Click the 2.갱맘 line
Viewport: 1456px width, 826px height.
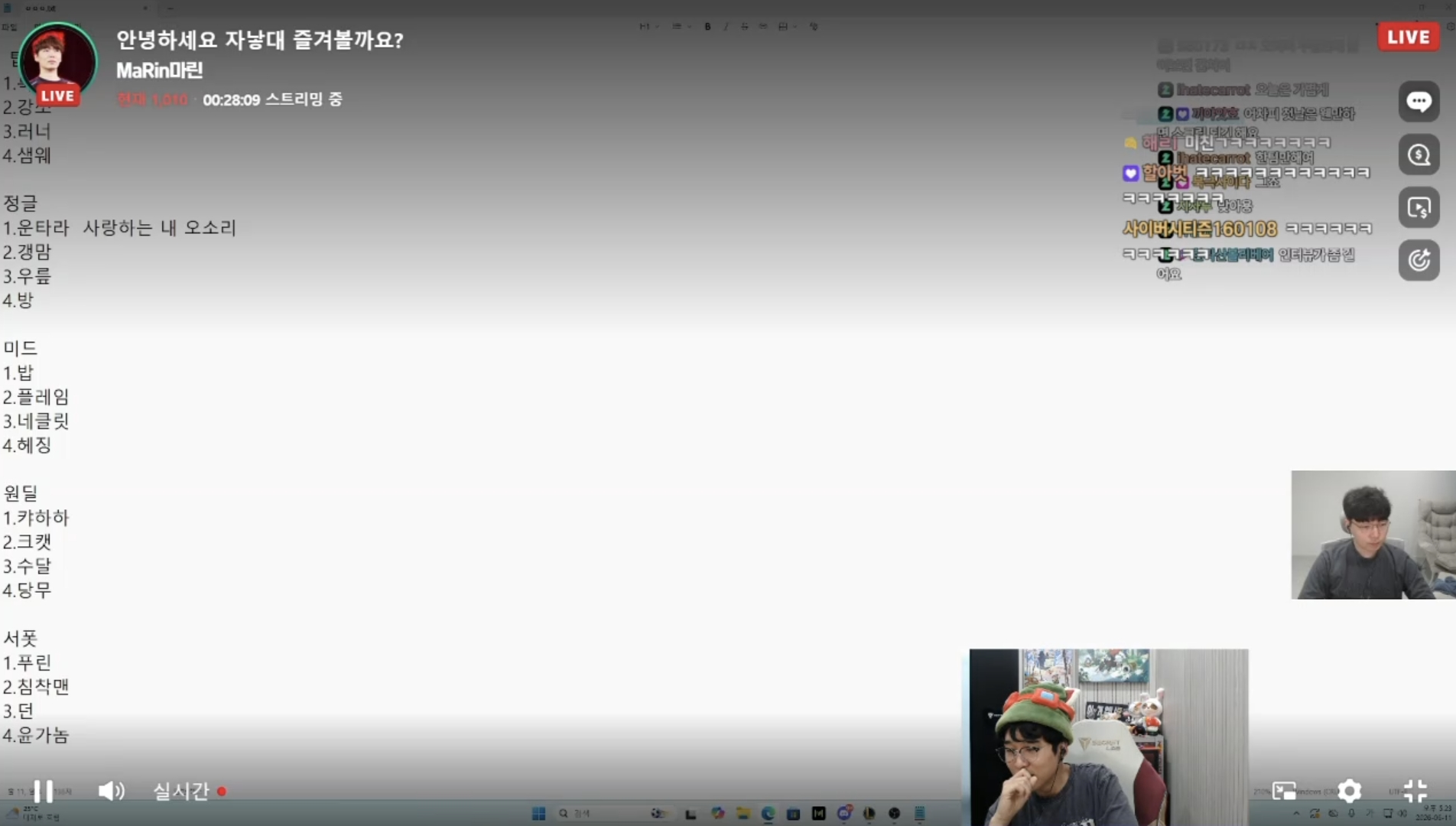coord(27,252)
